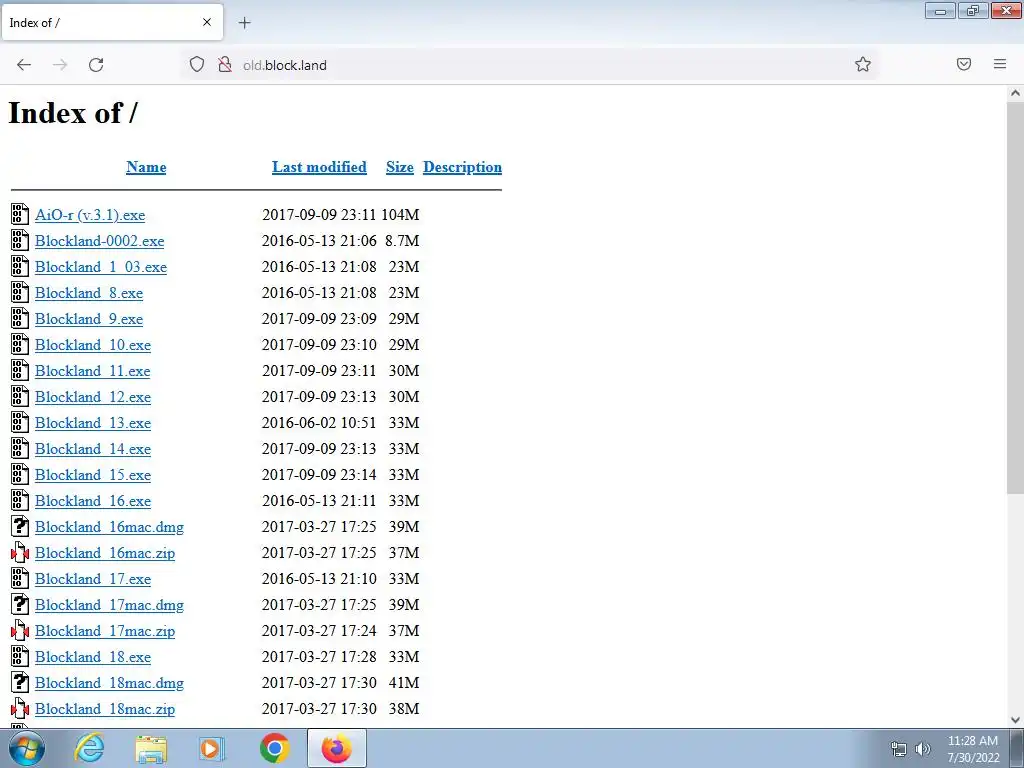Viewport: 1024px width, 768px height.
Task: Open Windows Explorer from the taskbar
Action: pyautogui.click(x=151, y=749)
